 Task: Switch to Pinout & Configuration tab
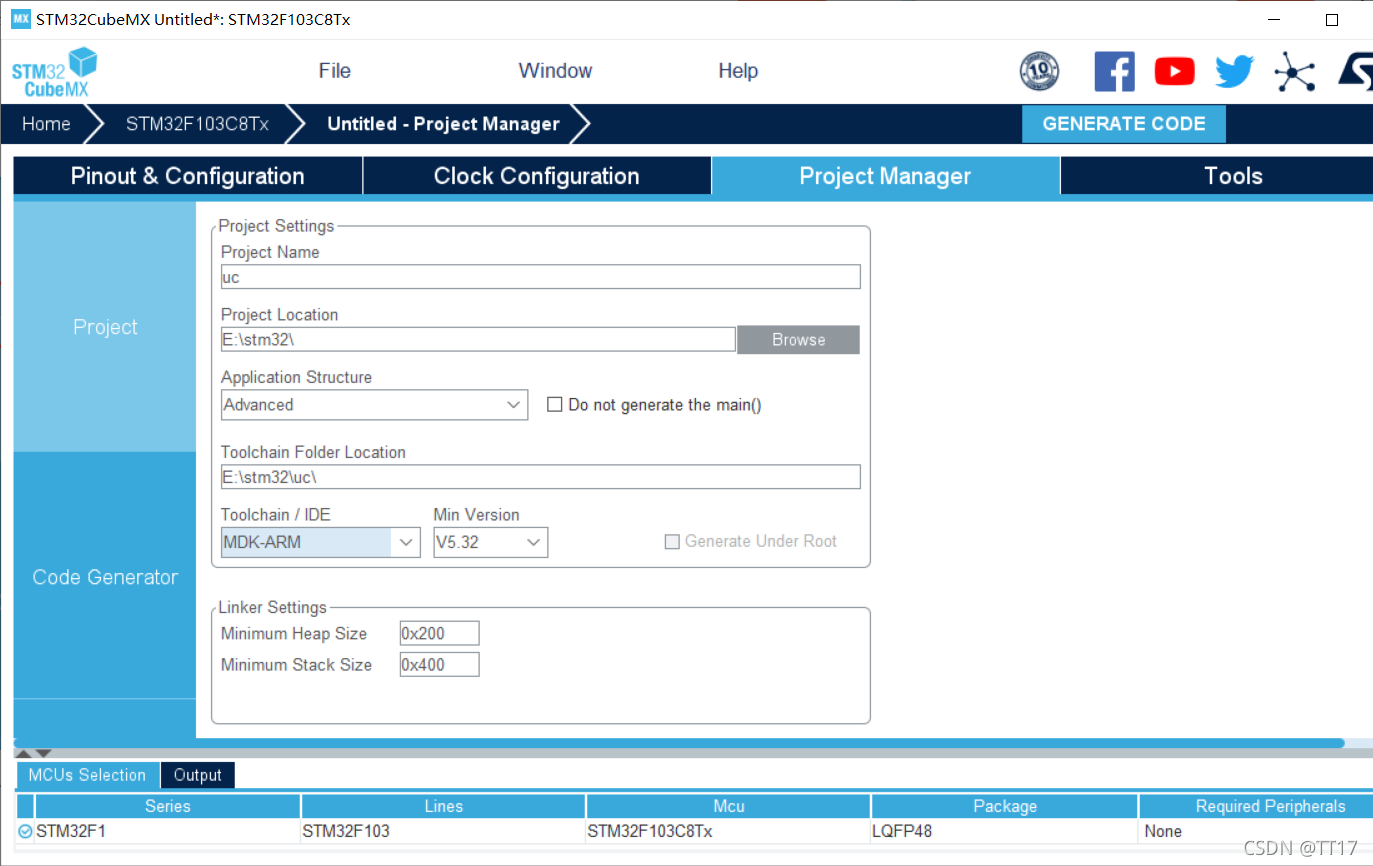[x=188, y=176]
